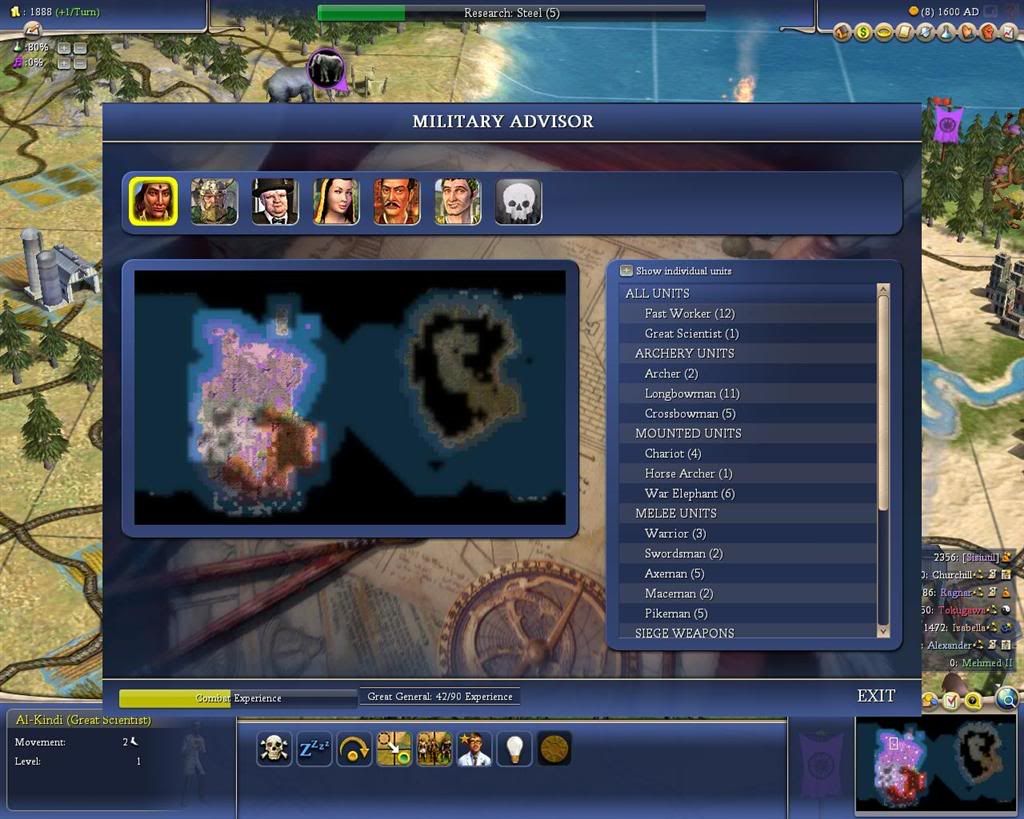Click Isabella in the scoreboard
1024x819 pixels.
point(968,628)
